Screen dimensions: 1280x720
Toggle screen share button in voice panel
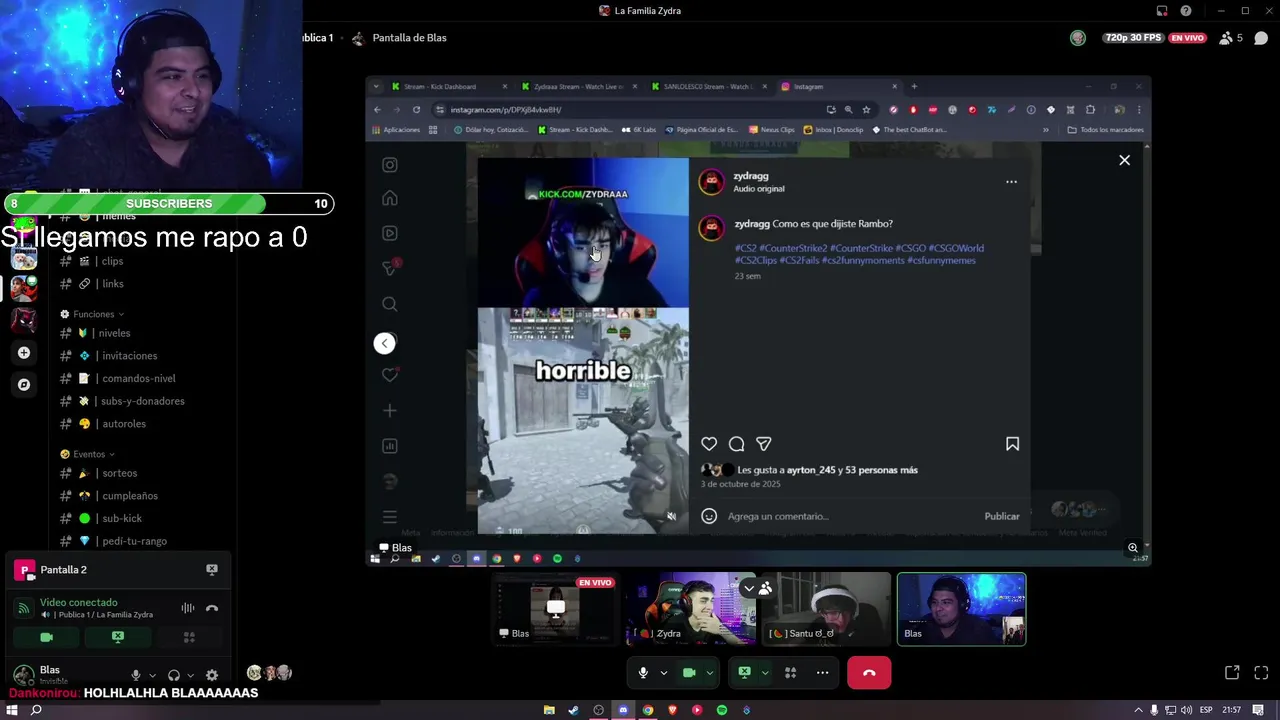pos(118,637)
